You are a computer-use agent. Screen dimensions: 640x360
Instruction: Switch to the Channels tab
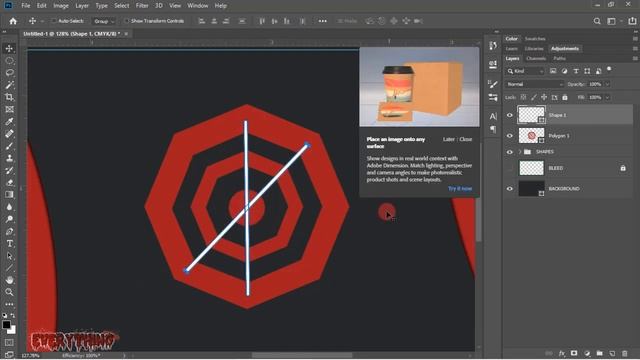[x=536, y=58]
